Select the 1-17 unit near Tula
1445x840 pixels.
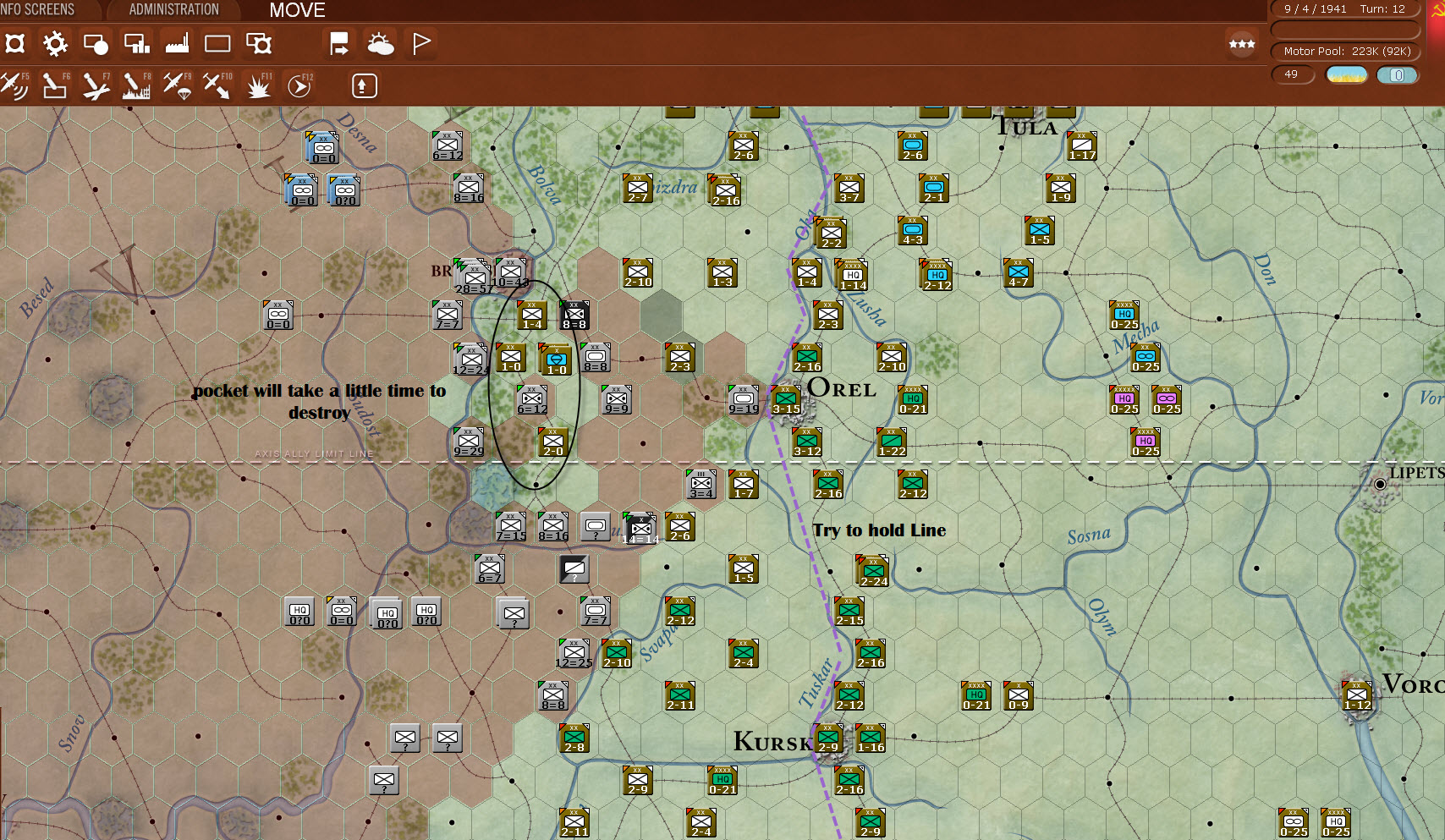1082,145
